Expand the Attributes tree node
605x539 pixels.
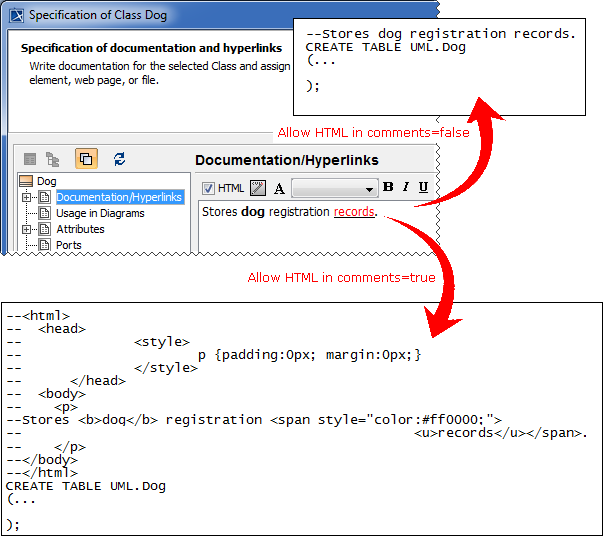coord(27,229)
